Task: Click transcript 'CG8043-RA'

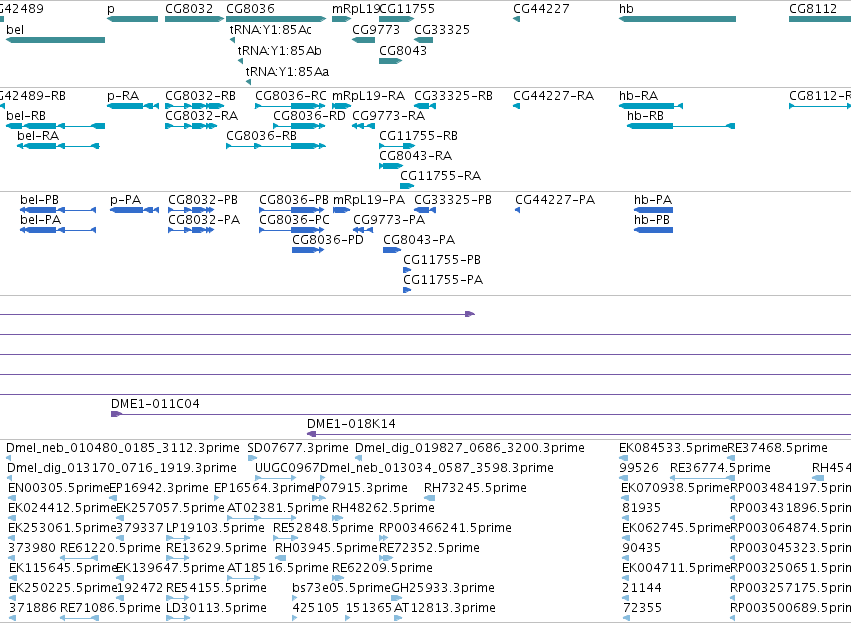Action: (415, 156)
